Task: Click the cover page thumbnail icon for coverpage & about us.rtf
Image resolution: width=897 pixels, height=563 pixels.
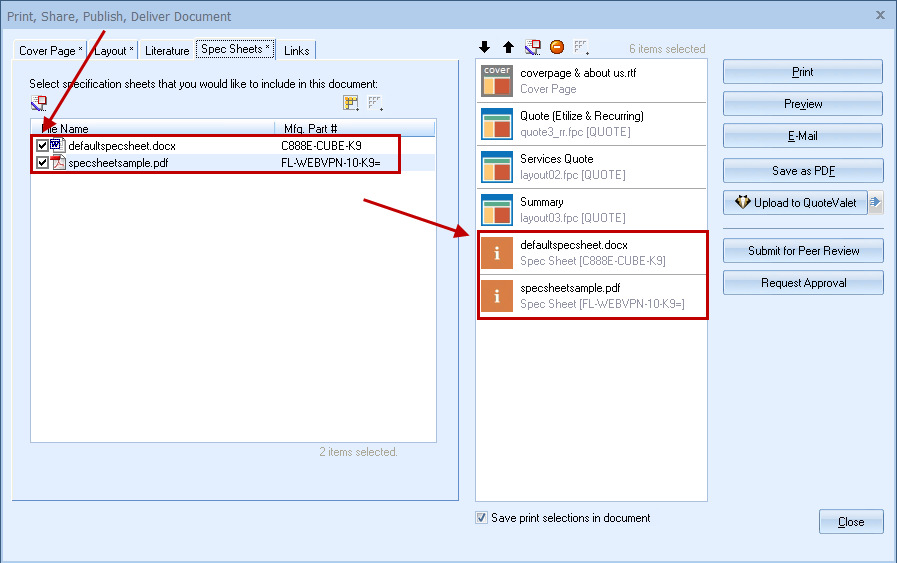Action: point(497,81)
